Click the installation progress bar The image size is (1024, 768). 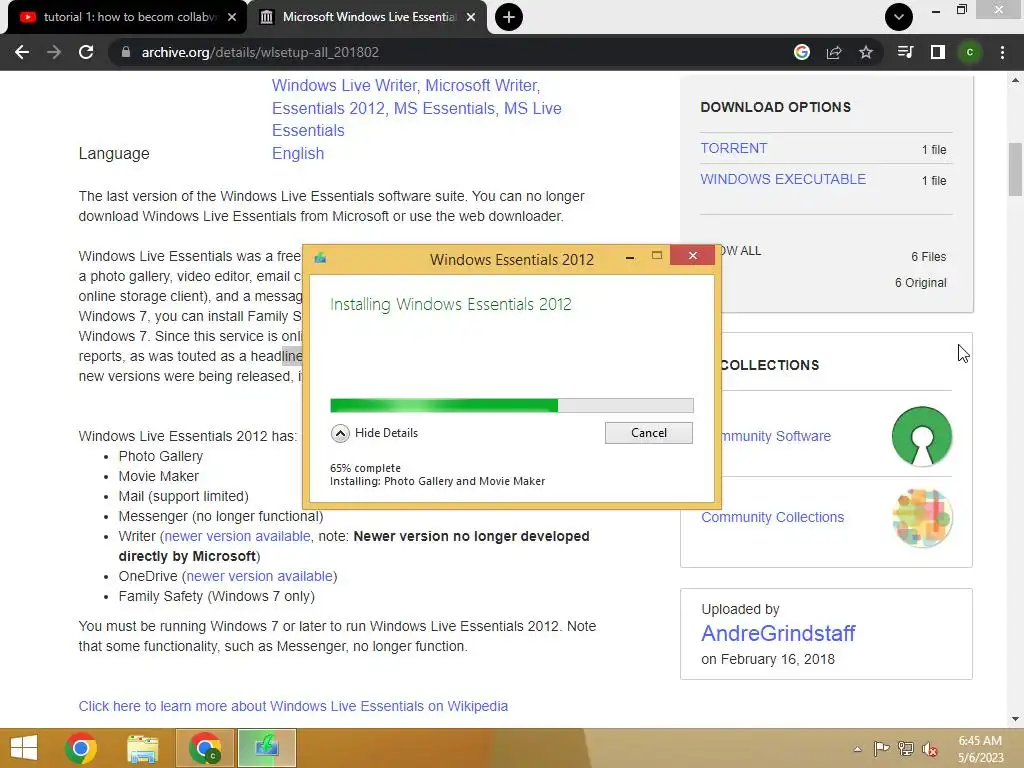512,406
